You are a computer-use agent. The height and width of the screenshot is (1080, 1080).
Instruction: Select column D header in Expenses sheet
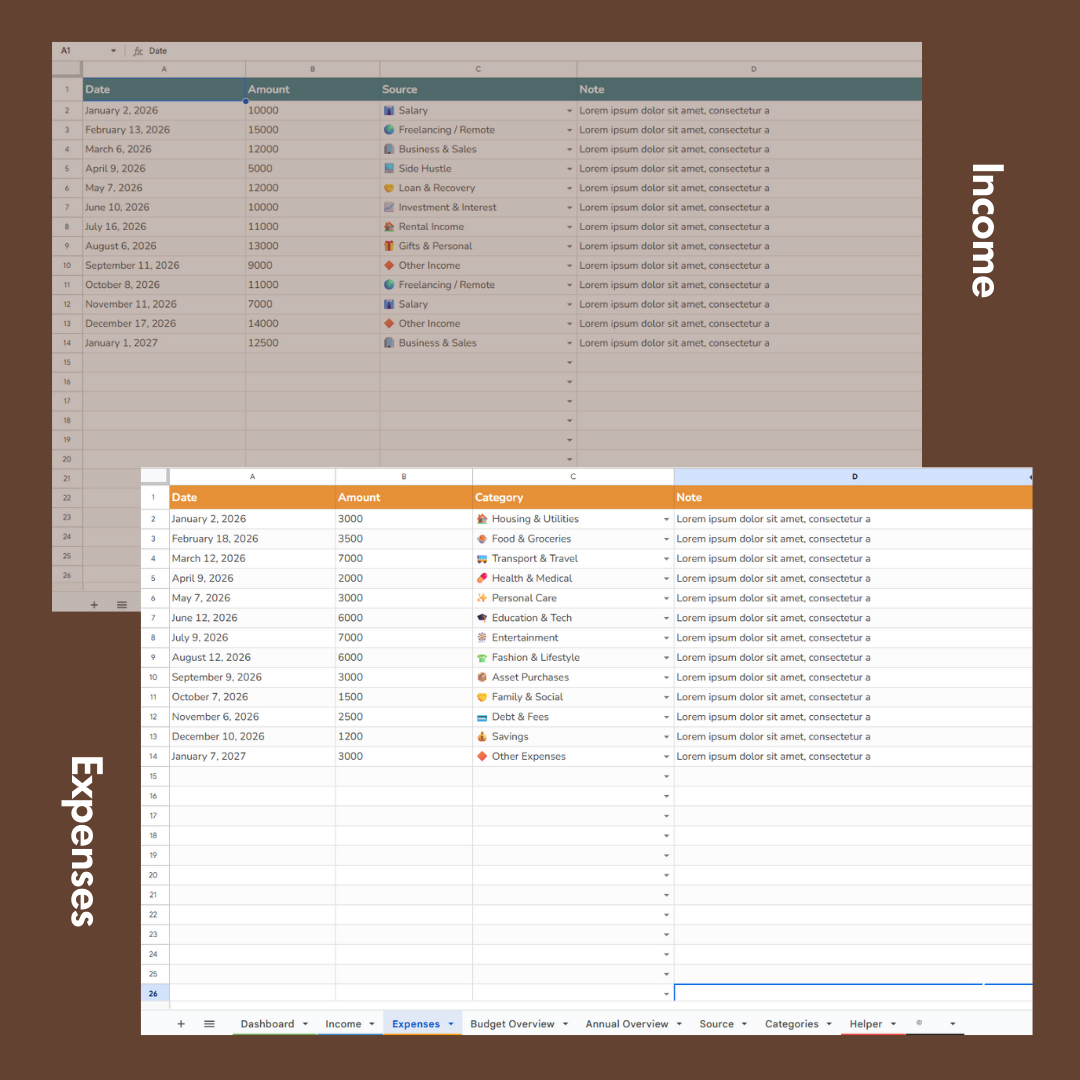(853, 477)
